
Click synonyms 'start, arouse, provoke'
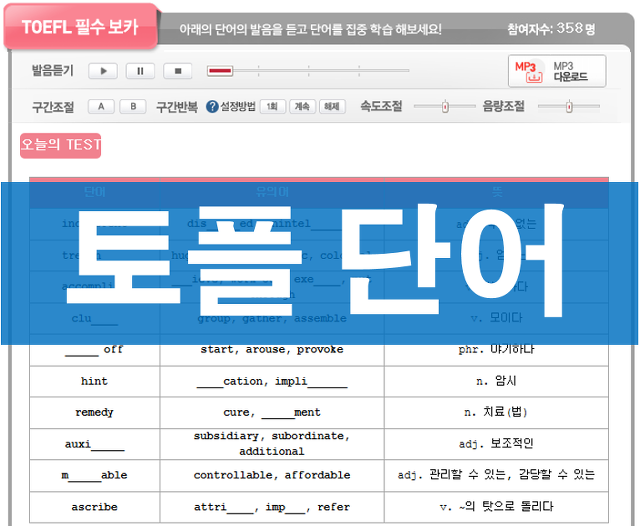pyautogui.click(x=272, y=350)
